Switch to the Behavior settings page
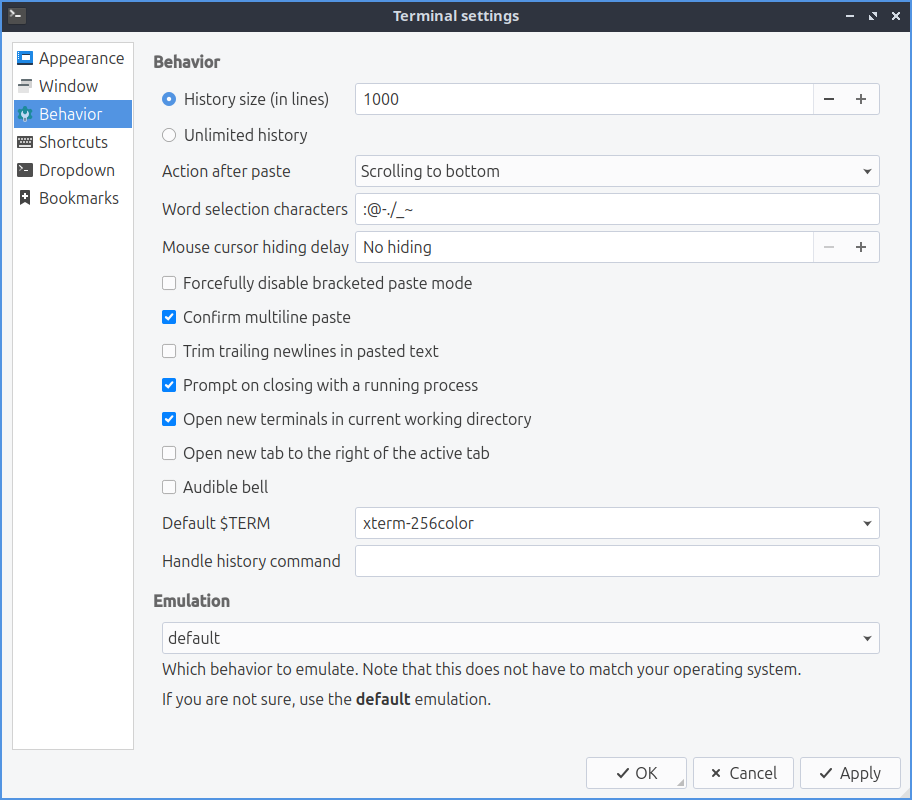Screen dimensions: 912x800 (x=70, y=114)
